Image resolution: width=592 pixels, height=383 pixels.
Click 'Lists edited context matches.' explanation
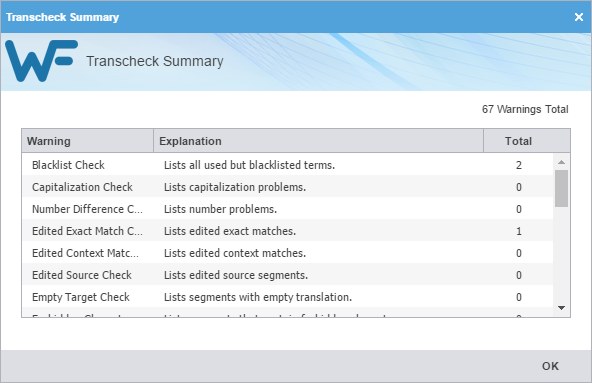point(235,253)
